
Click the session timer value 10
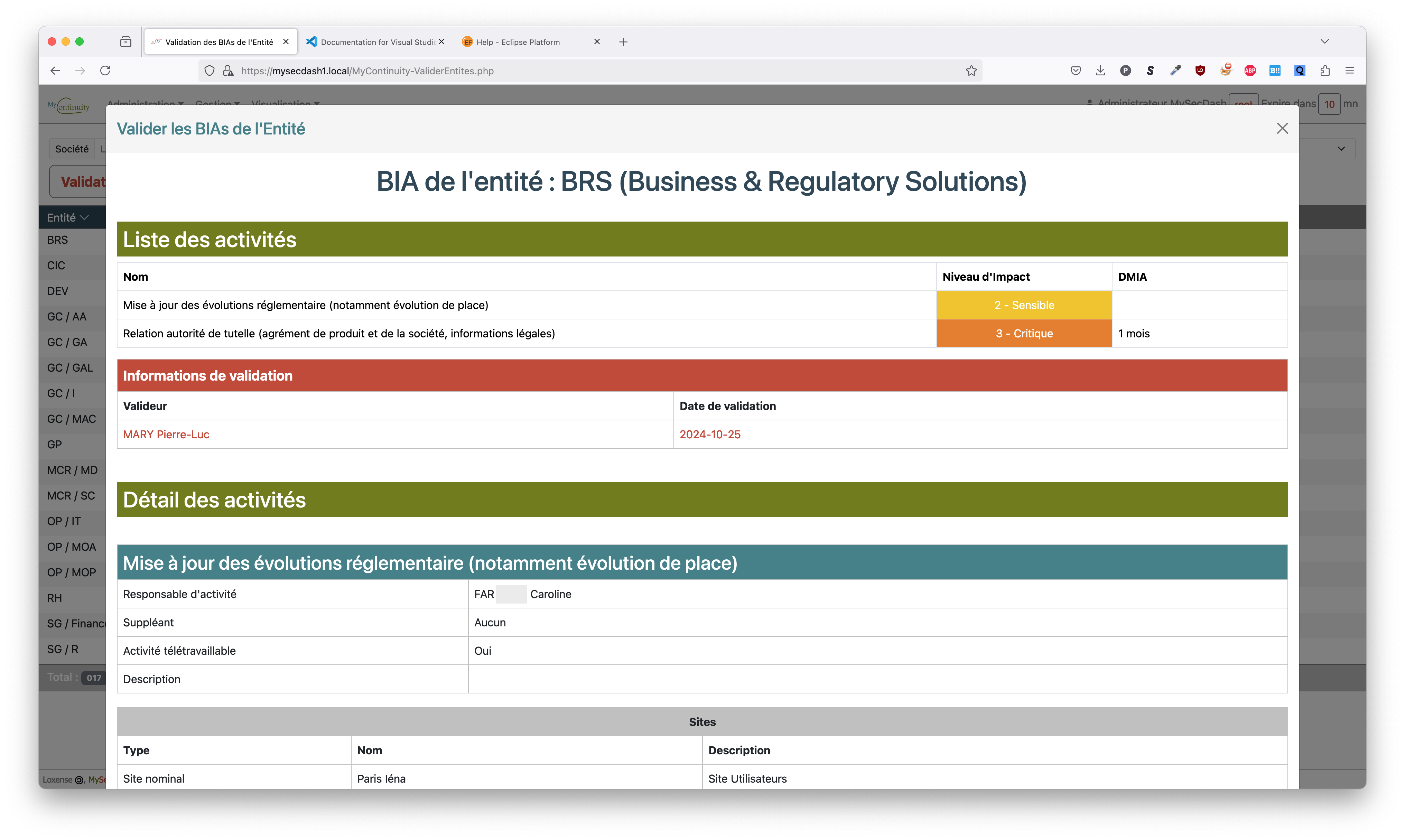pos(1329,104)
